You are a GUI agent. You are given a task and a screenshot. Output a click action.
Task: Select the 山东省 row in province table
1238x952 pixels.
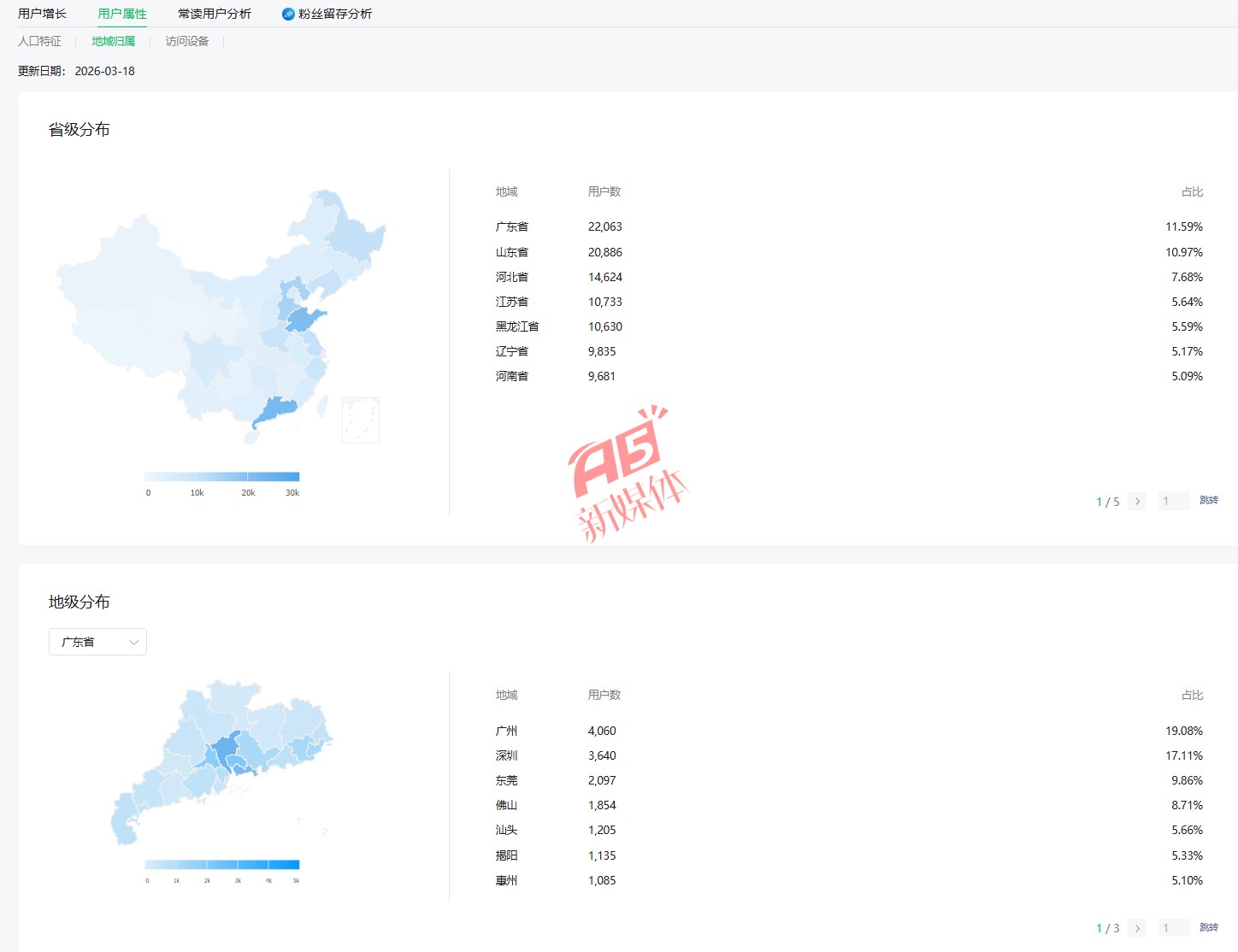click(511, 252)
